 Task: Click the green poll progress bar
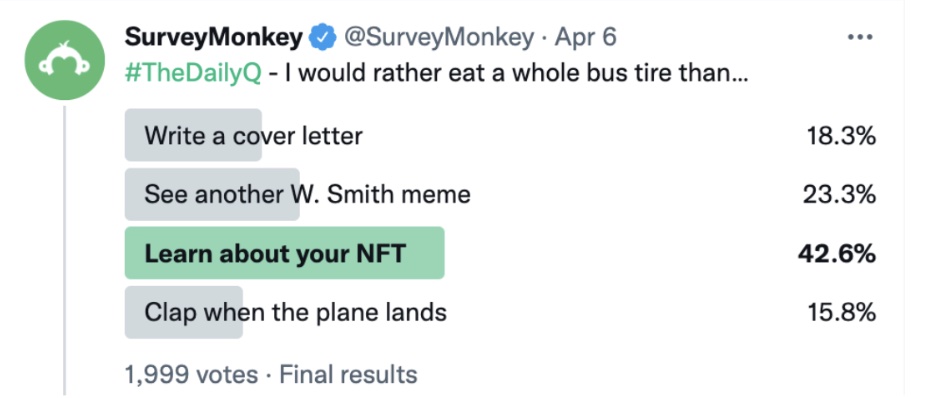[x=284, y=253]
